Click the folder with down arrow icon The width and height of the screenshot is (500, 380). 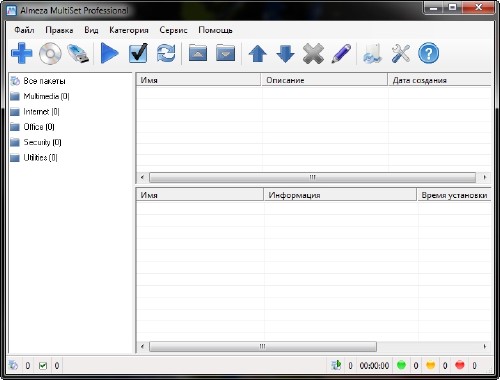pyautogui.click(x=225, y=53)
